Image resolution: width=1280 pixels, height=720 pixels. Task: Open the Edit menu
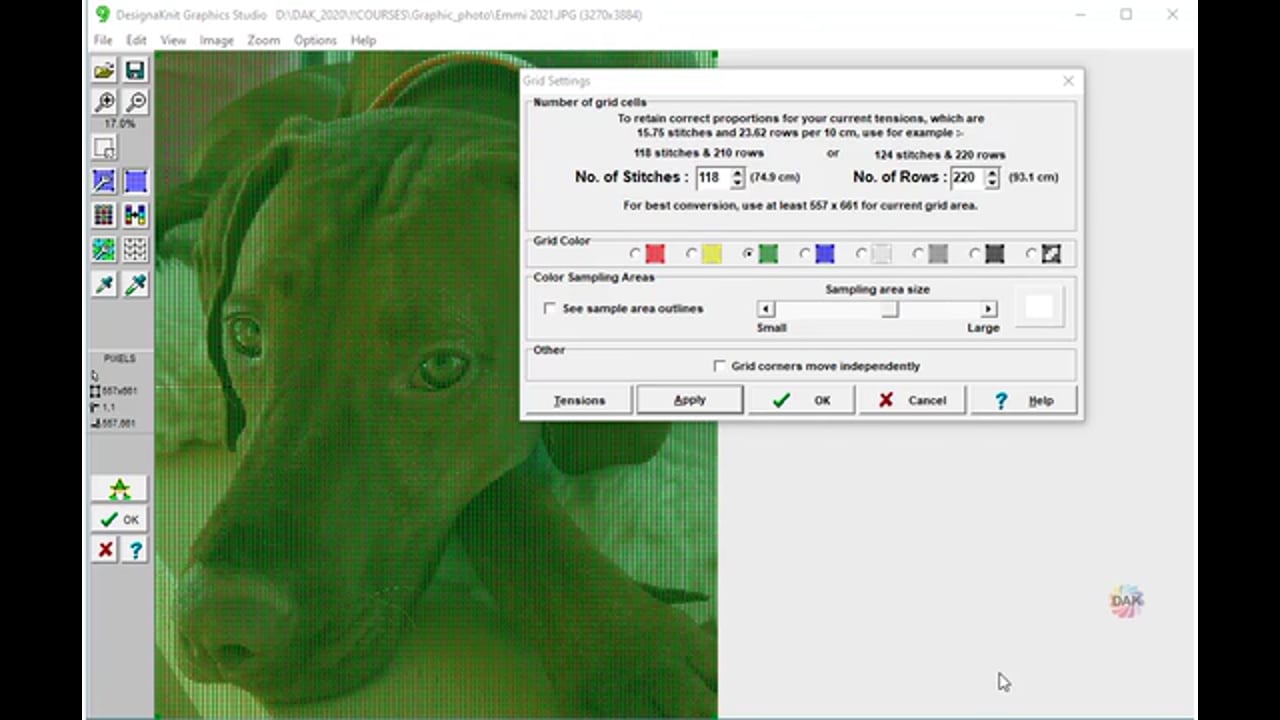(x=136, y=40)
